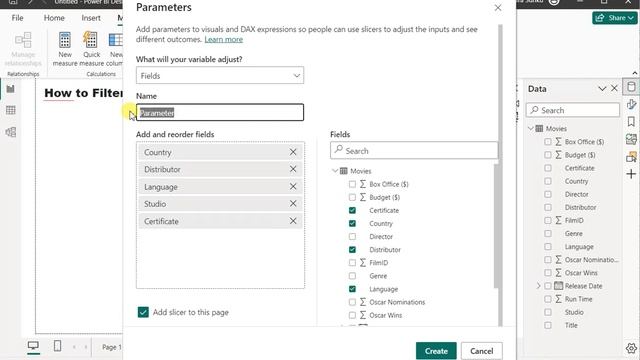Switch to Report view icon in left sidebar

[11, 89]
